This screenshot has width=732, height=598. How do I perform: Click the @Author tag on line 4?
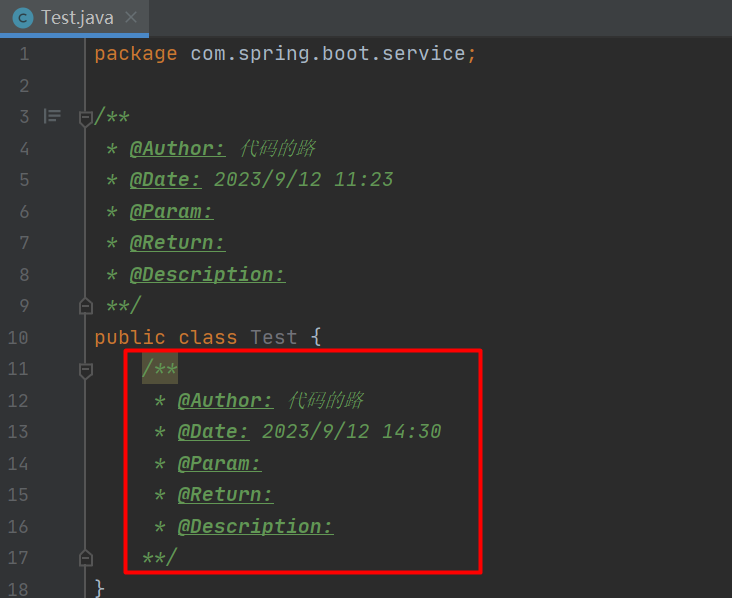177,149
